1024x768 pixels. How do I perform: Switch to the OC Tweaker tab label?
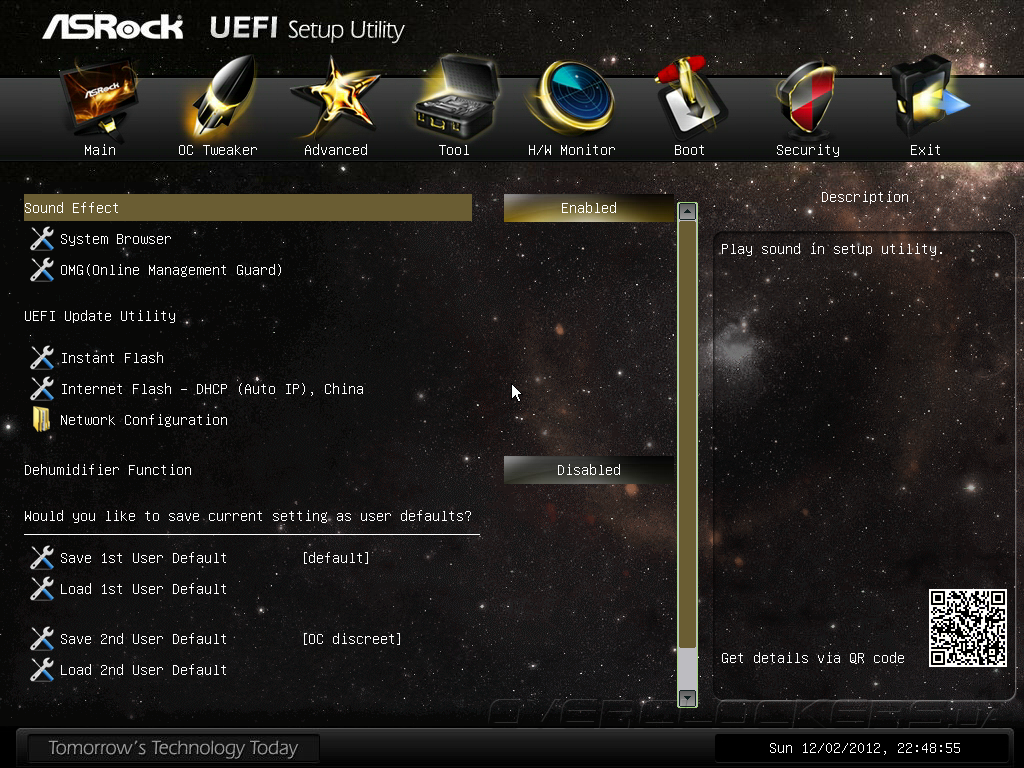[217, 150]
